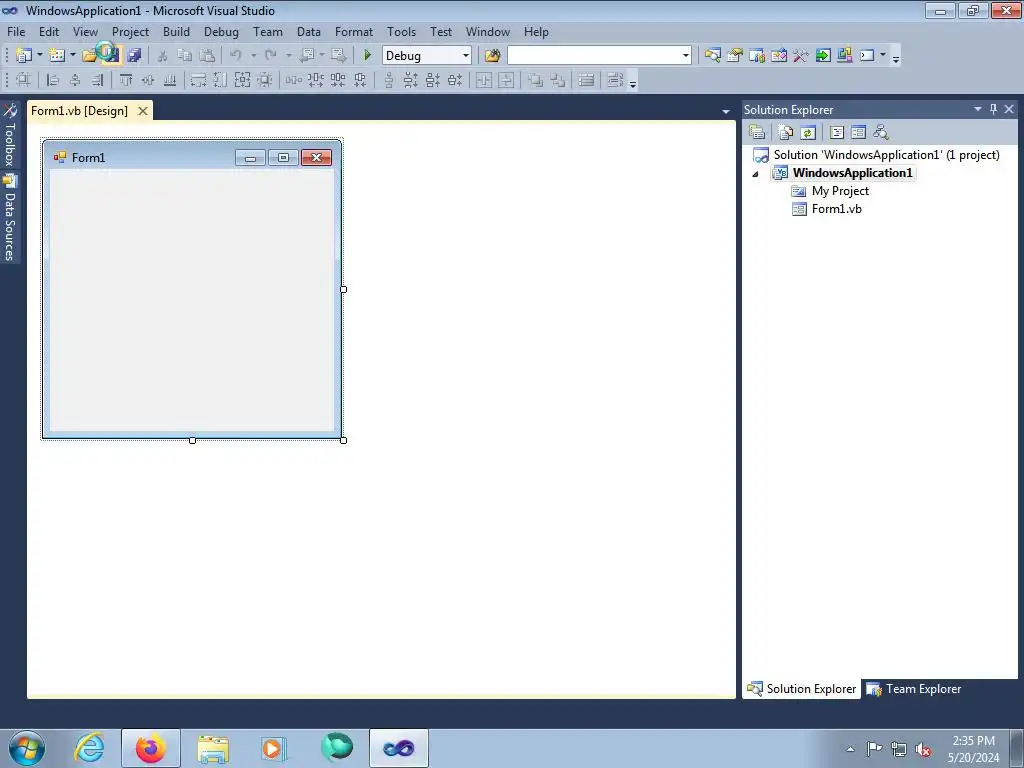The height and width of the screenshot is (768, 1024).
Task: Open the Find combo box dropdown arrow
Action: [686, 56]
